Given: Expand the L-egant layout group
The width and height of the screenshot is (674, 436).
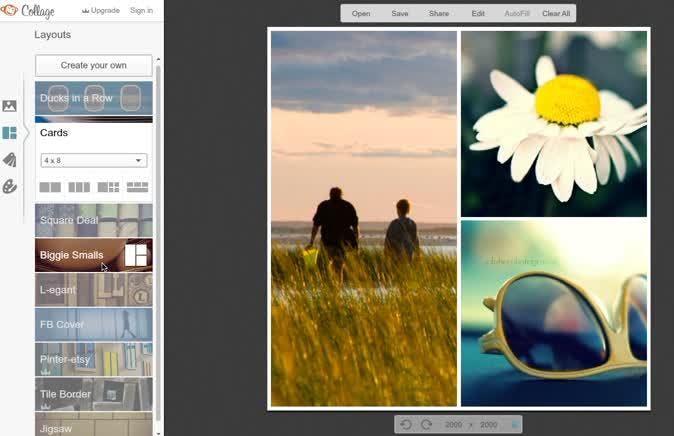Looking at the screenshot, I should 94,290.
